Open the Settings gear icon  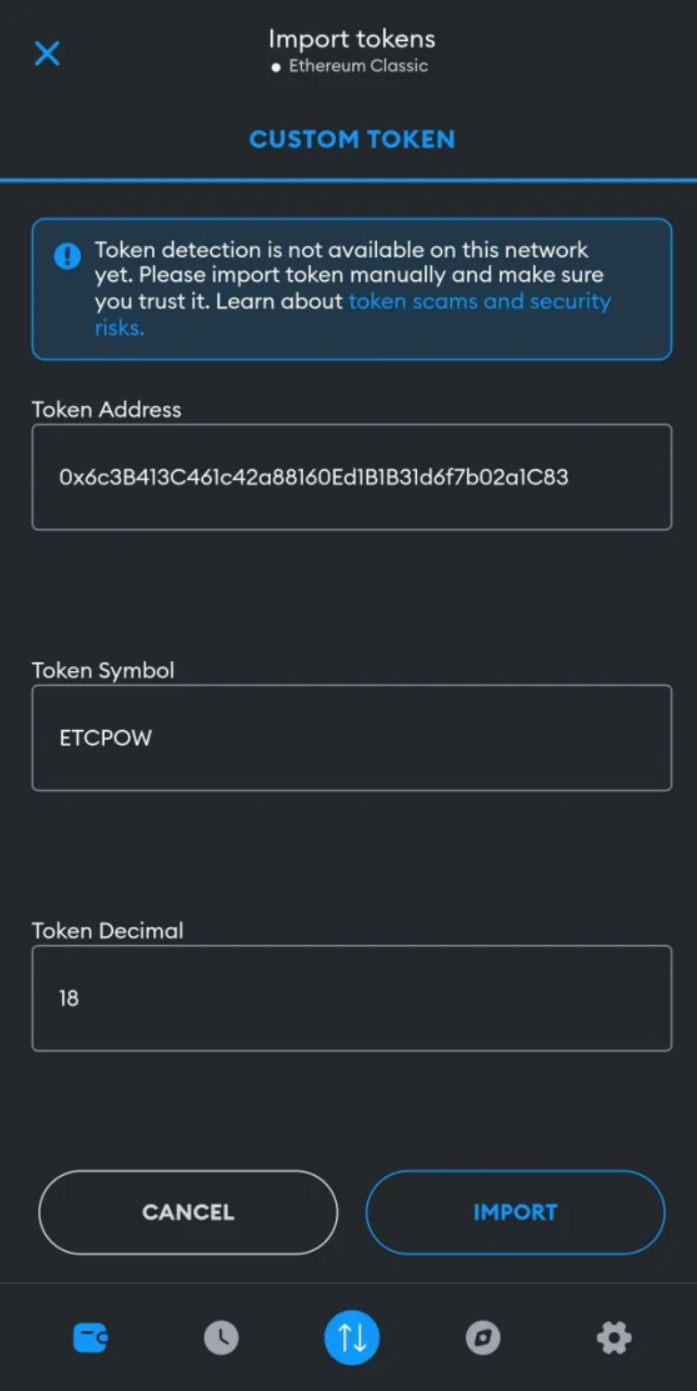pyautogui.click(x=613, y=1337)
